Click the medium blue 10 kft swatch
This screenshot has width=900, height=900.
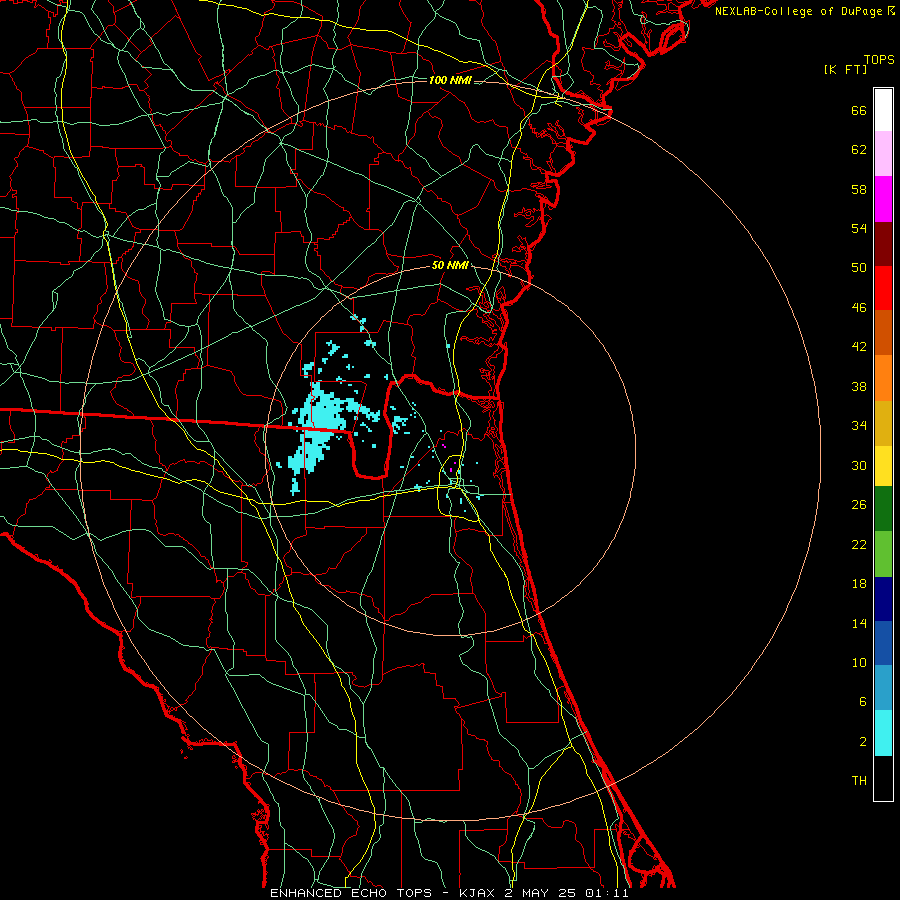pyautogui.click(x=883, y=643)
